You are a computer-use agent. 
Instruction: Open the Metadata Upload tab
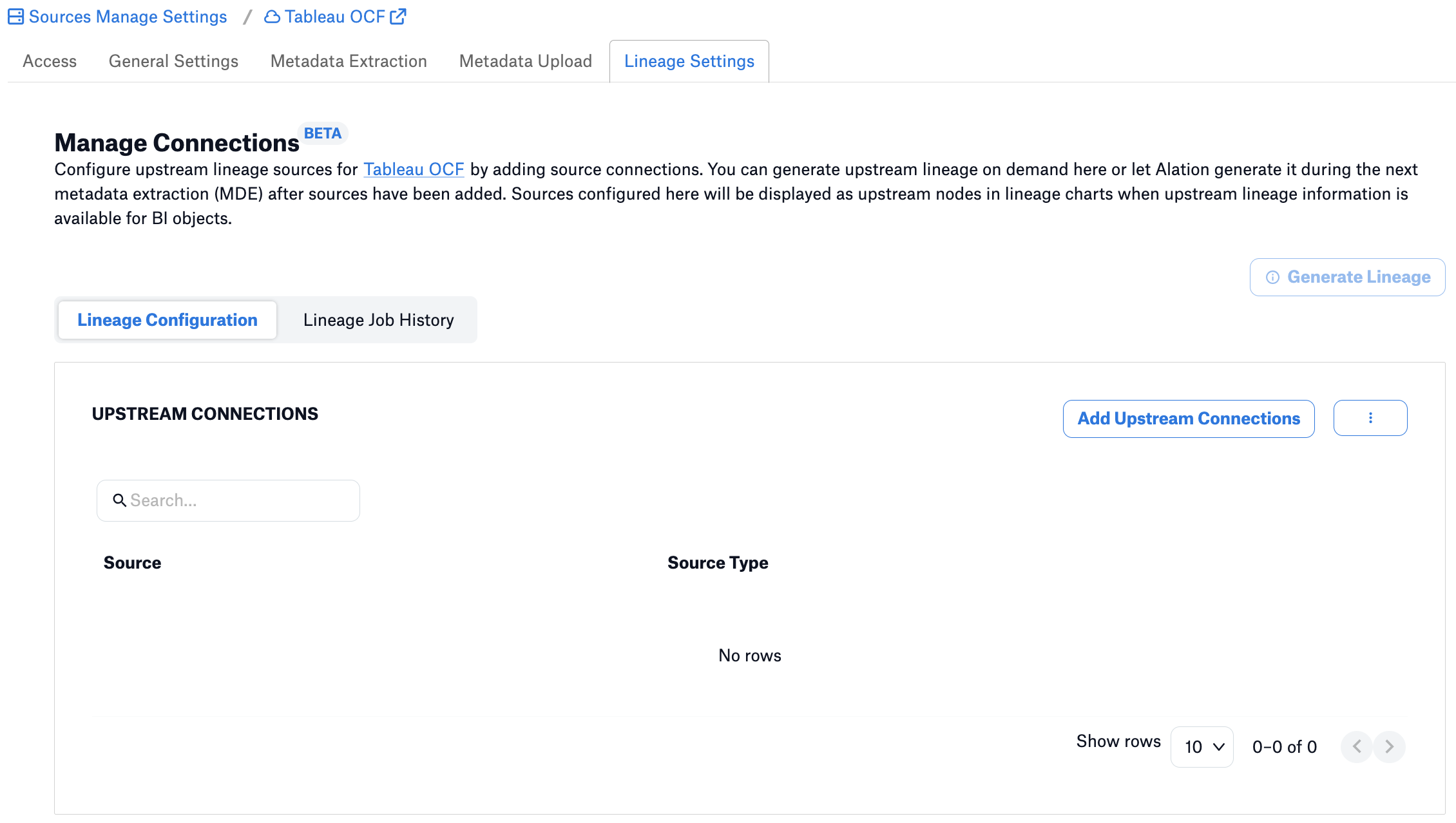click(x=525, y=61)
